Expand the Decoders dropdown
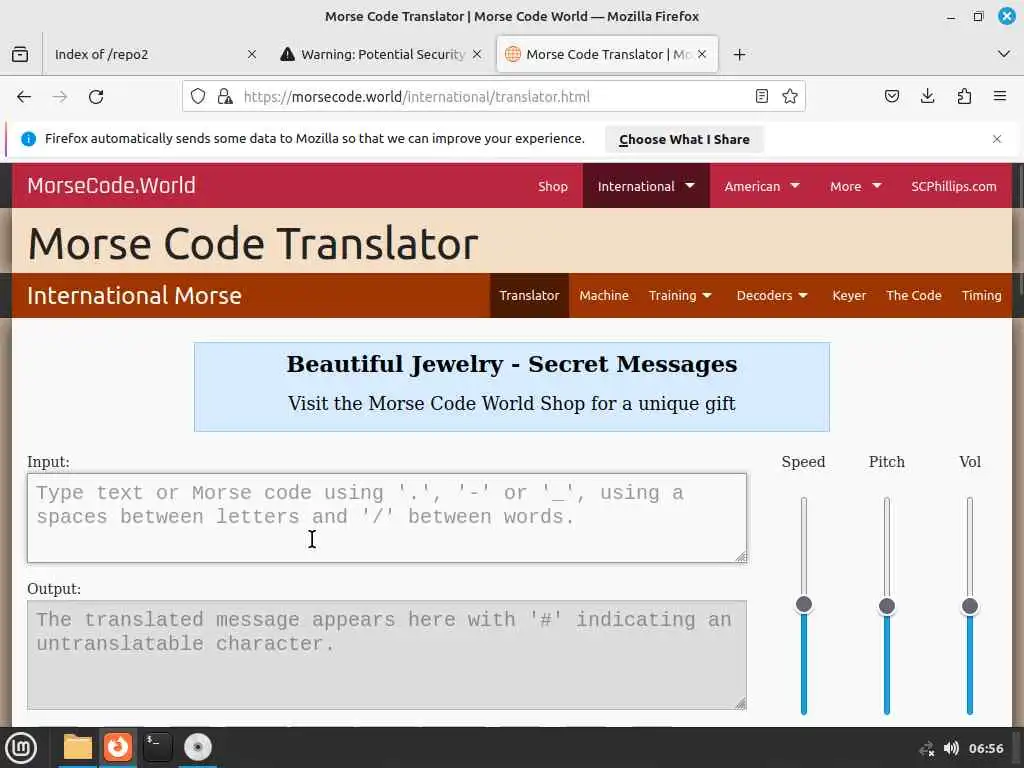Viewport: 1024px width, 768px height. click(x=772, y=296)
